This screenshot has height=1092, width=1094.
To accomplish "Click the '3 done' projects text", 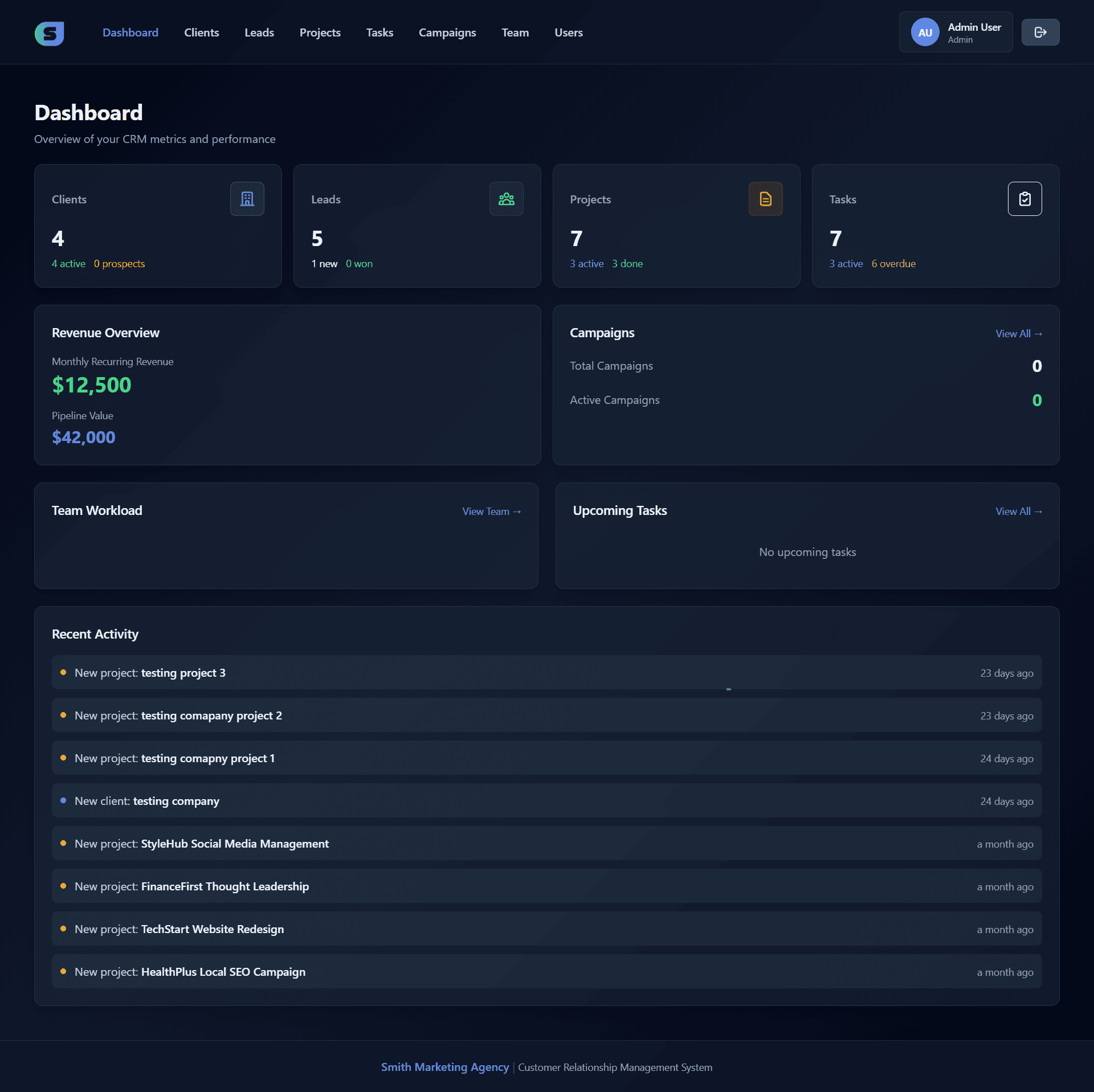I will (627, 264).
